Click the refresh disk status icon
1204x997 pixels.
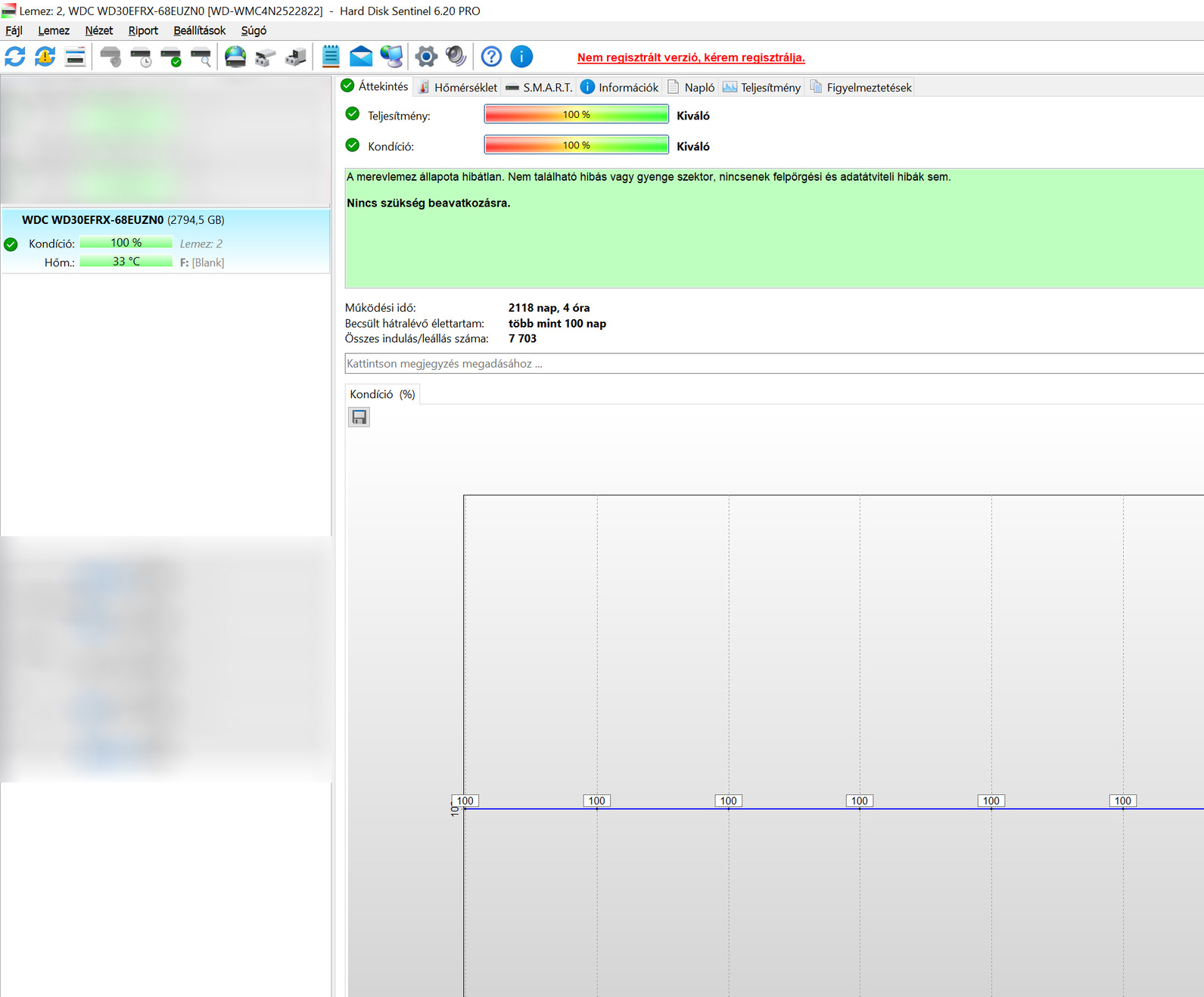[15, 57]
